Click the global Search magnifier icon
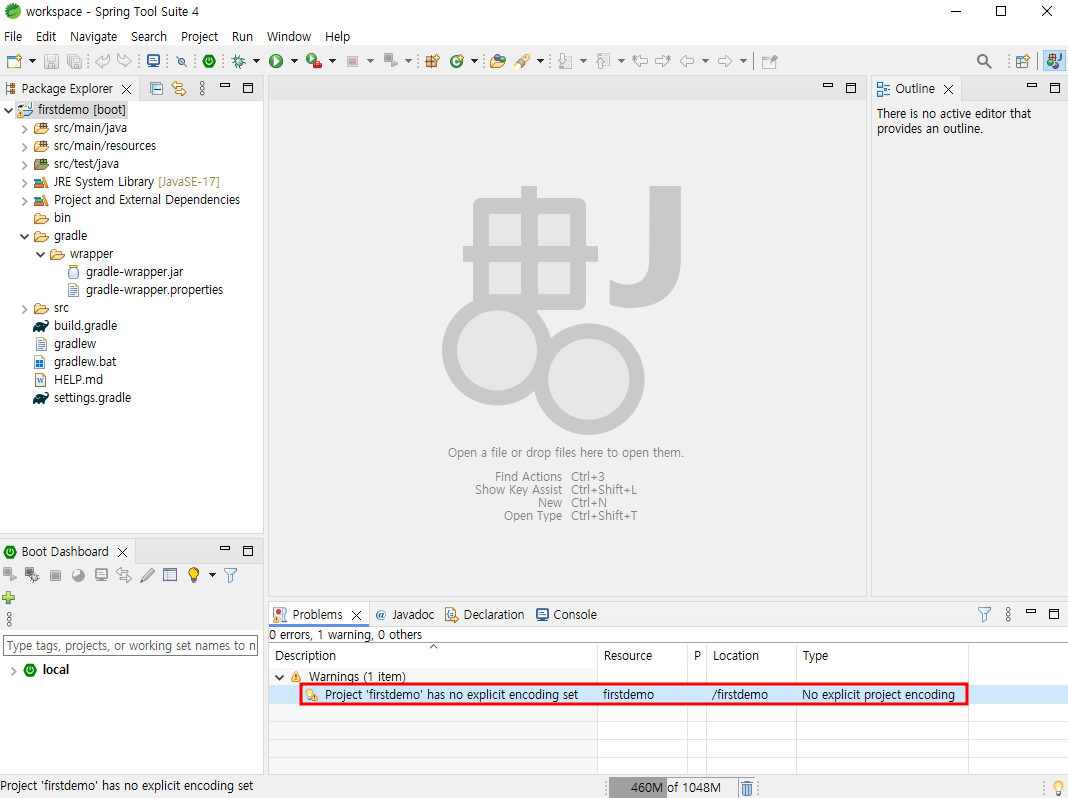Image resolution: width=1068 pixels, height=798 pixels. point(984,61)
